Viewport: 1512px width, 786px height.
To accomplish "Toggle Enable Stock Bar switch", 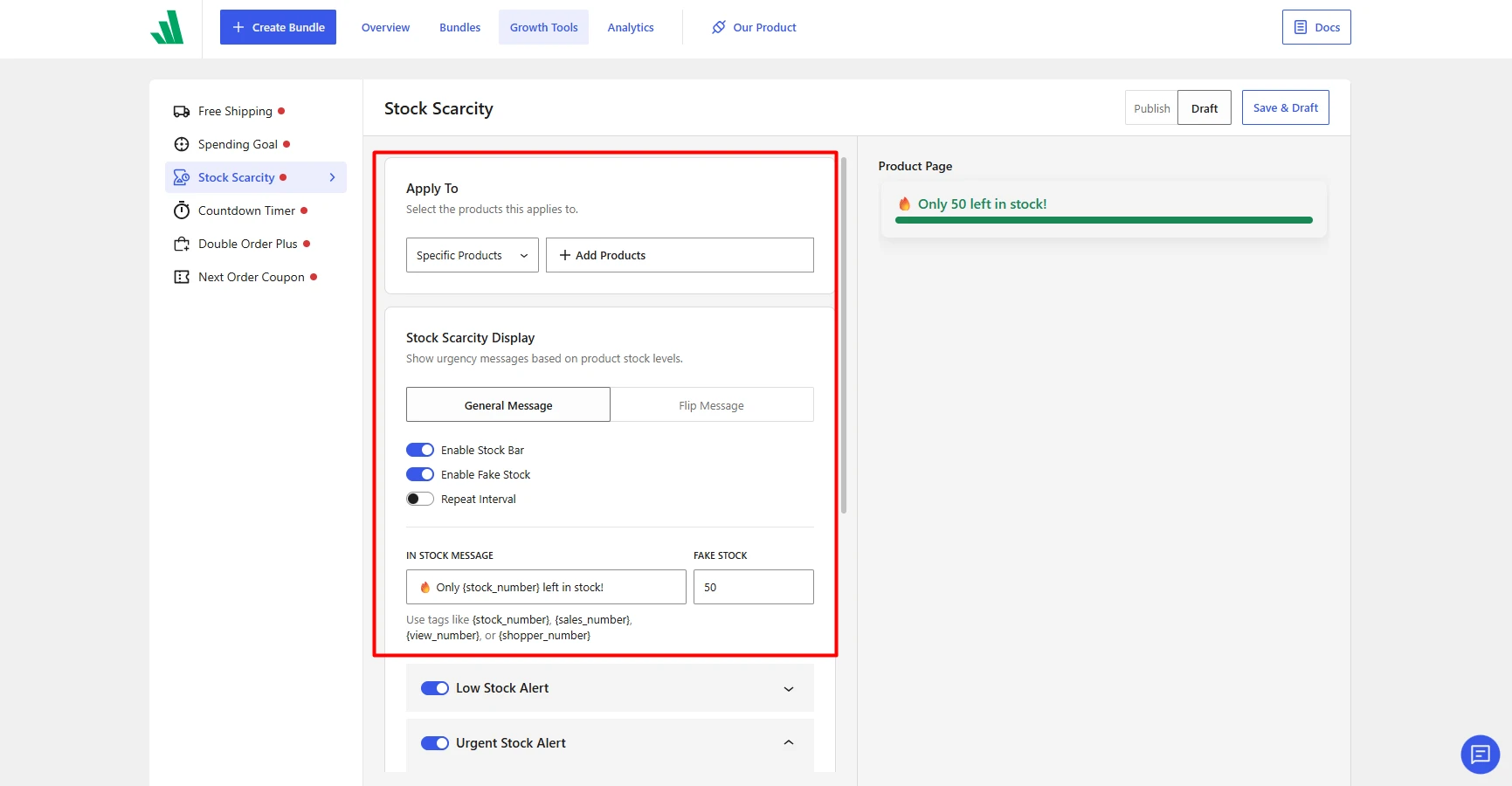I will (x=420, y=450).
